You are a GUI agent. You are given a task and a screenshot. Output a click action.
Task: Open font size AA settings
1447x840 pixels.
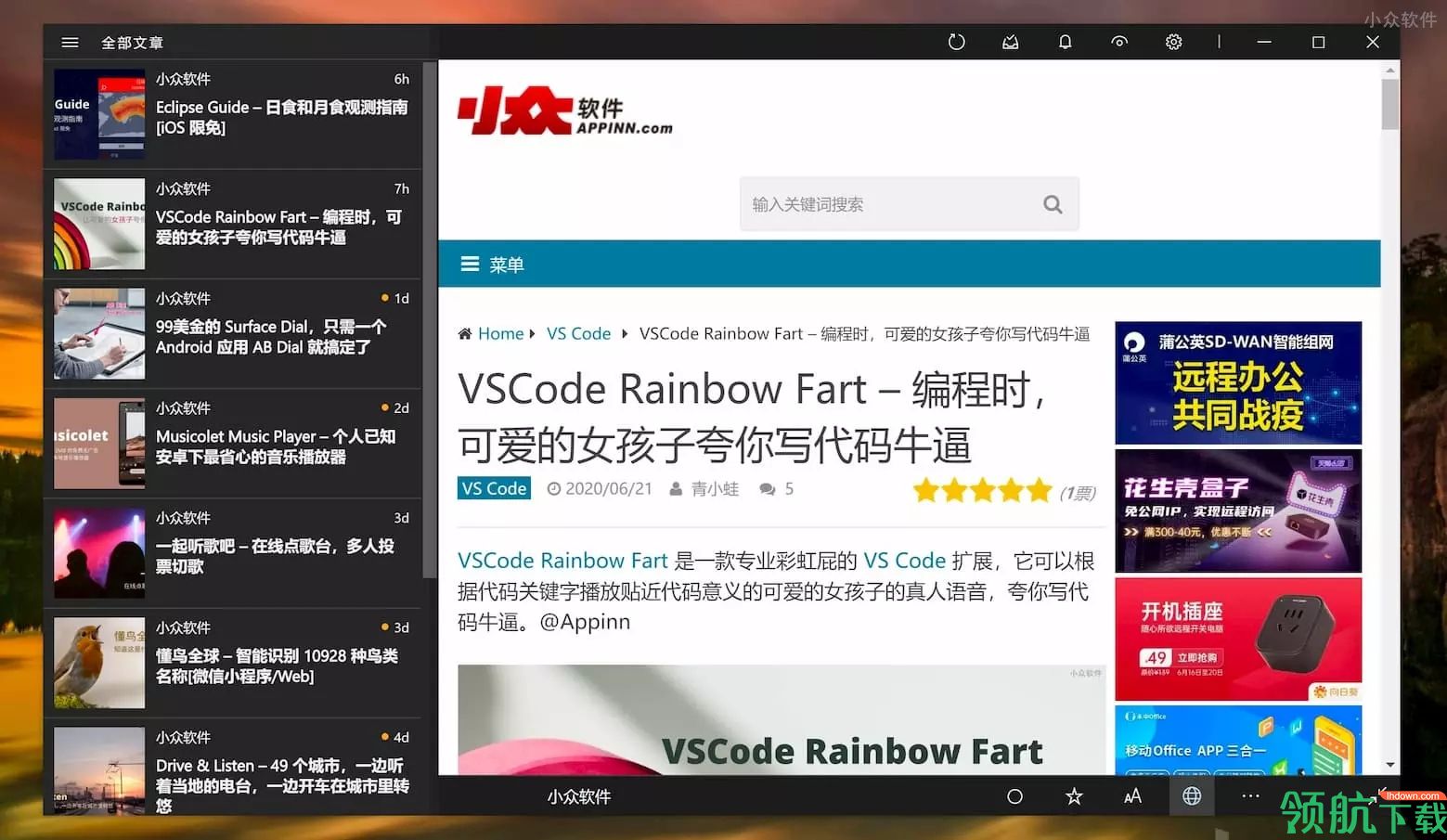(x=1132, y=796)
